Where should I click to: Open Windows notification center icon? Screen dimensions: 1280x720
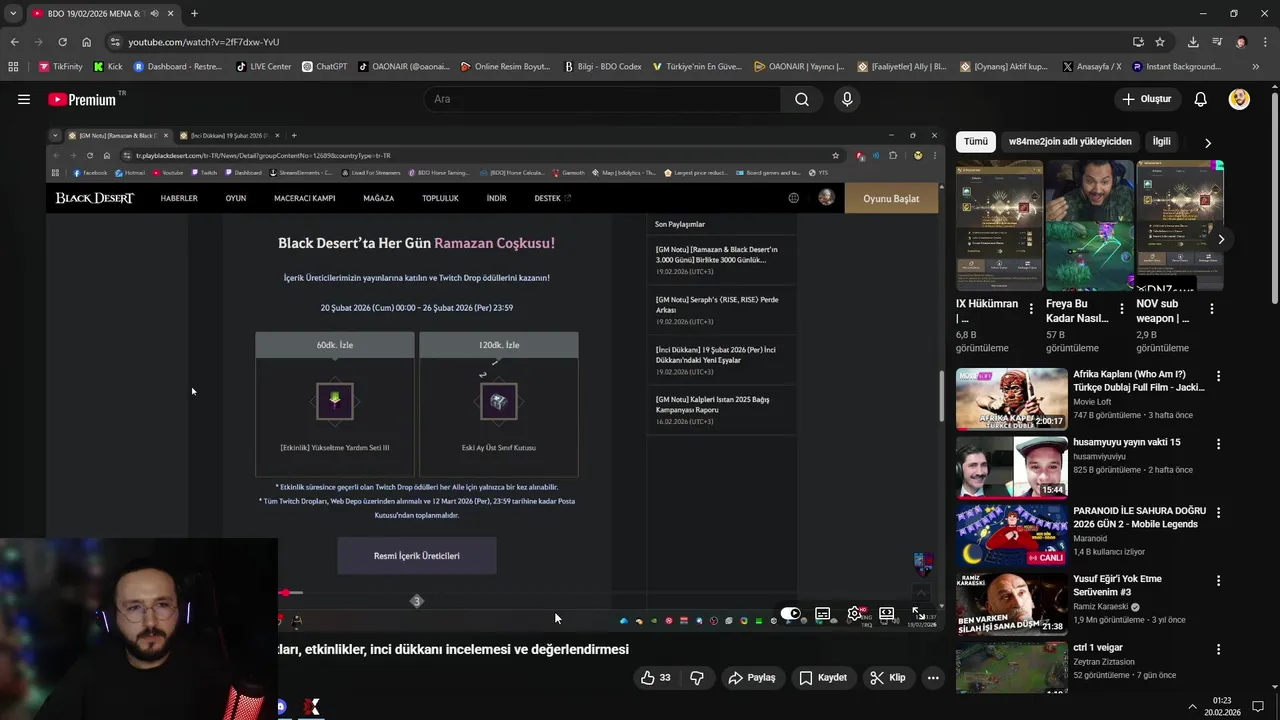[x=1258, y=706]
